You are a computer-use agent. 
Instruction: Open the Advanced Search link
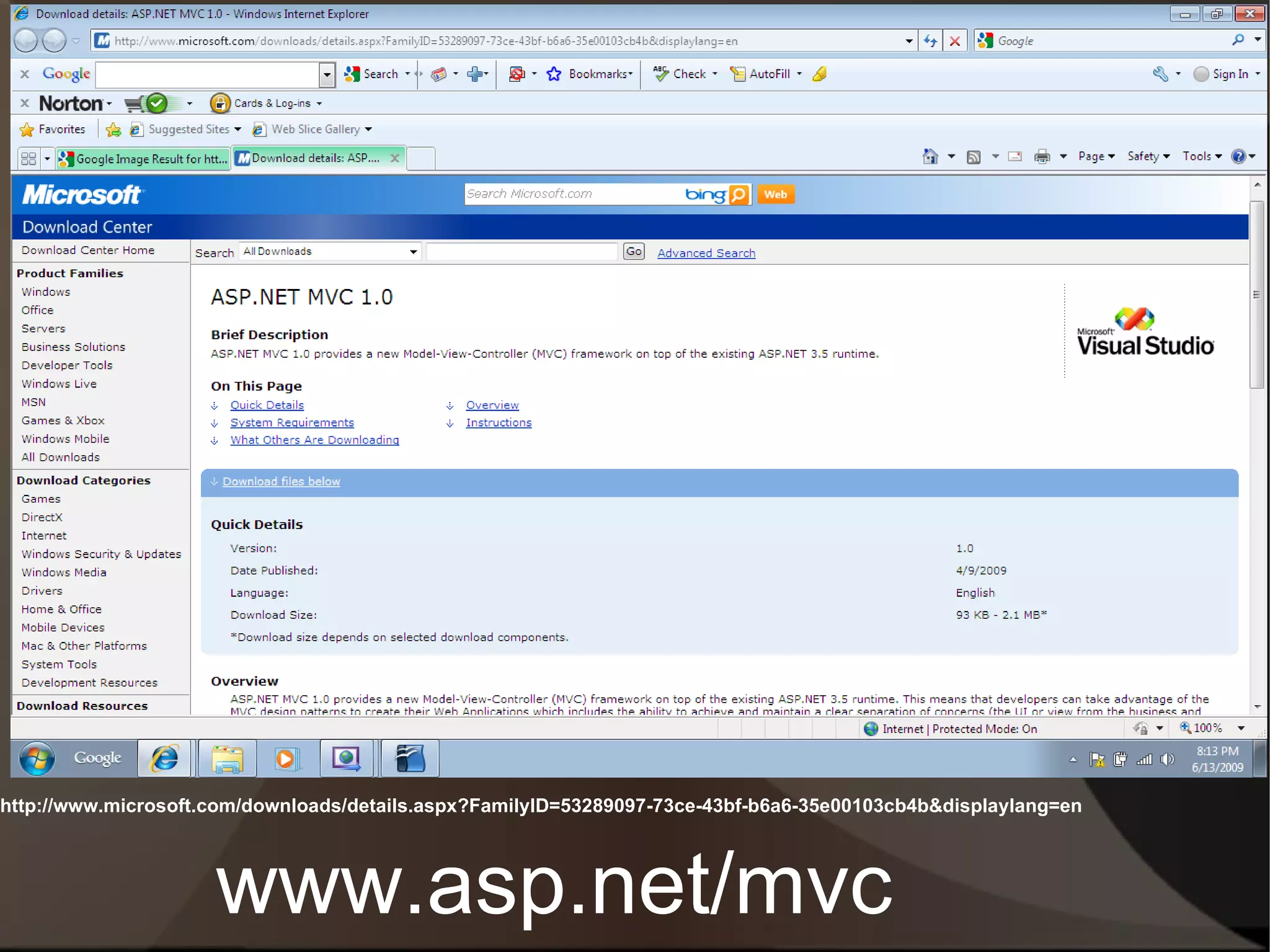tap(706, 253)
